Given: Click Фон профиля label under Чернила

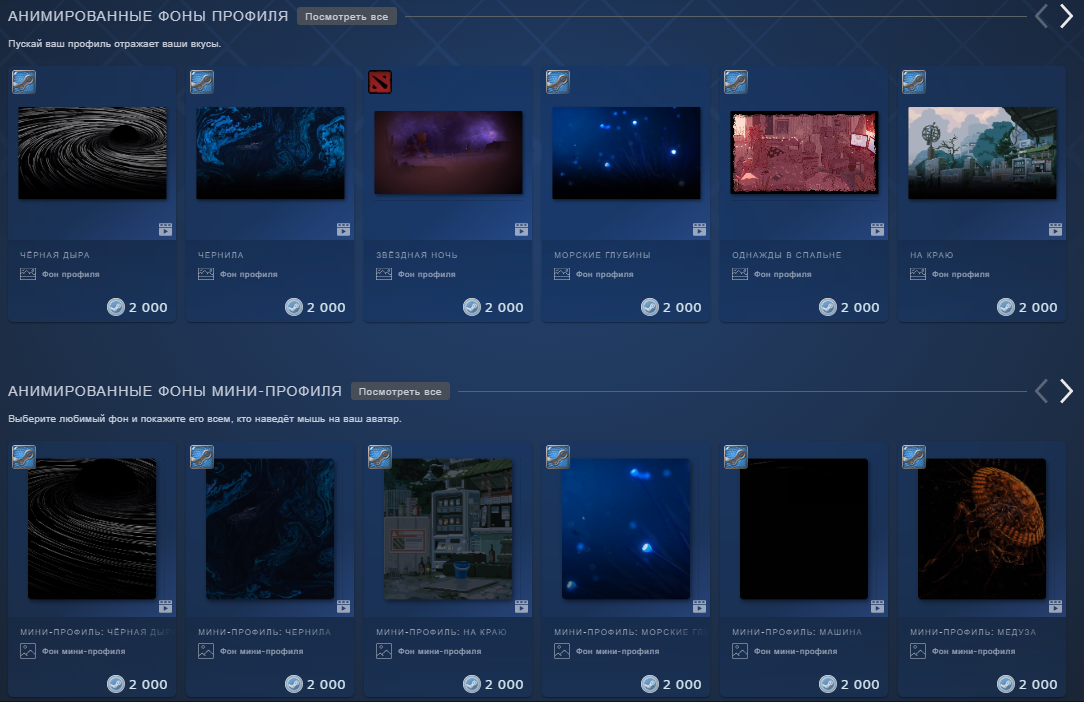Looking at the screenshot, I should 249,275.
